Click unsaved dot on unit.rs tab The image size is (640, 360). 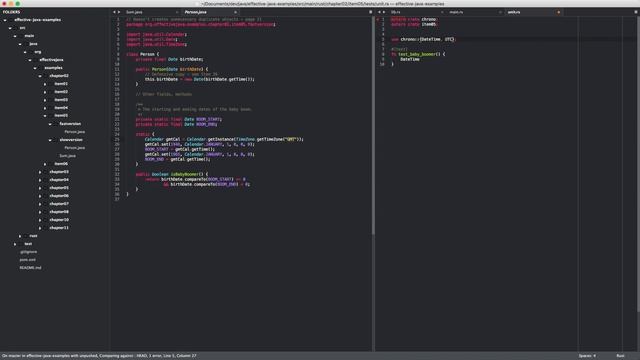coord(559,12)
